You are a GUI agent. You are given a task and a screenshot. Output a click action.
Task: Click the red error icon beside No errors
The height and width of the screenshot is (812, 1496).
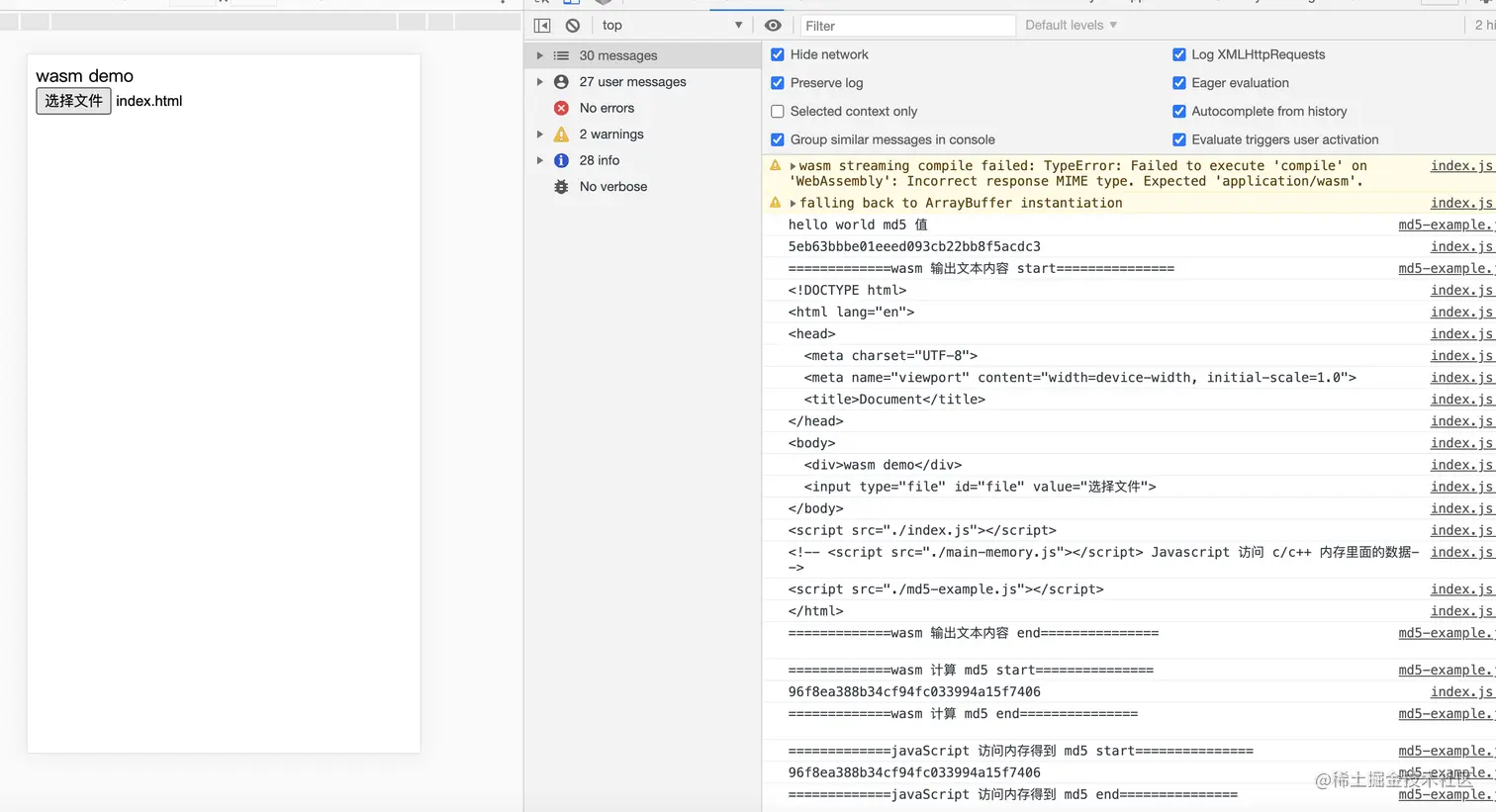click(x=561, y=108)
